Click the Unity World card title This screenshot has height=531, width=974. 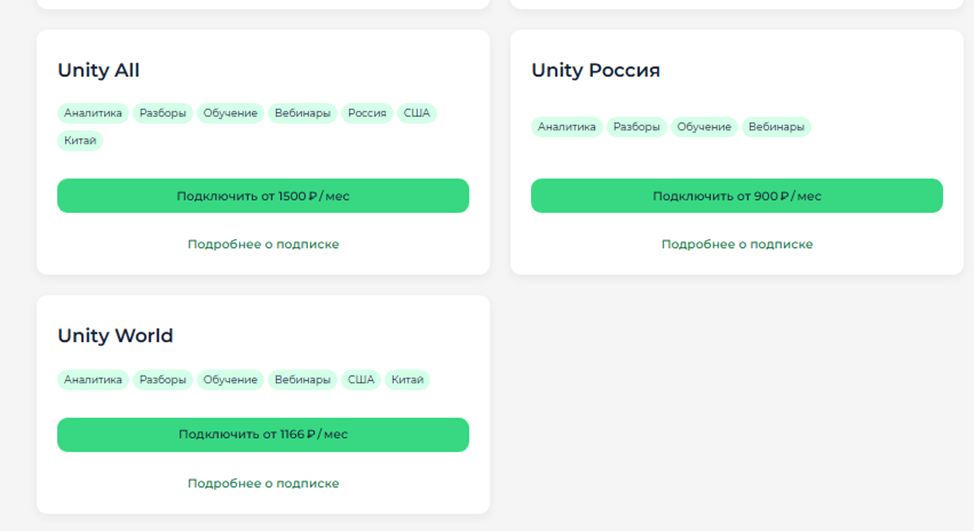115,336
